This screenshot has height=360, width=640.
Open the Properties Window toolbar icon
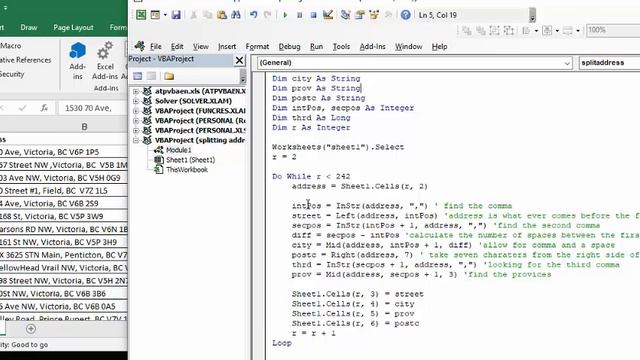pos(360,15)
